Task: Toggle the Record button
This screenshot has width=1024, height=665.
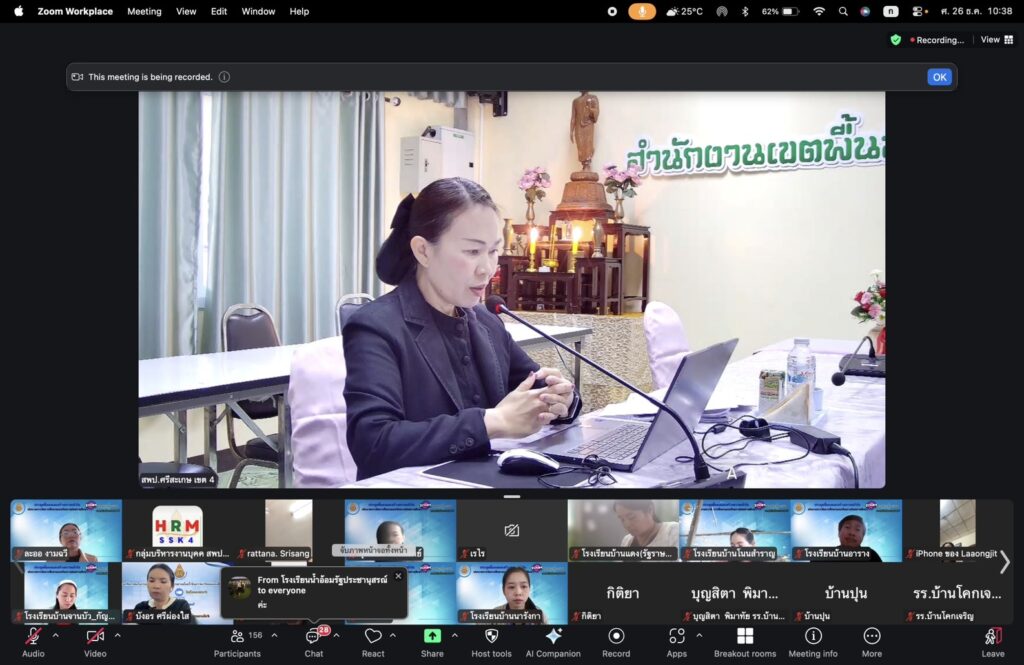Action: [616, 637]
